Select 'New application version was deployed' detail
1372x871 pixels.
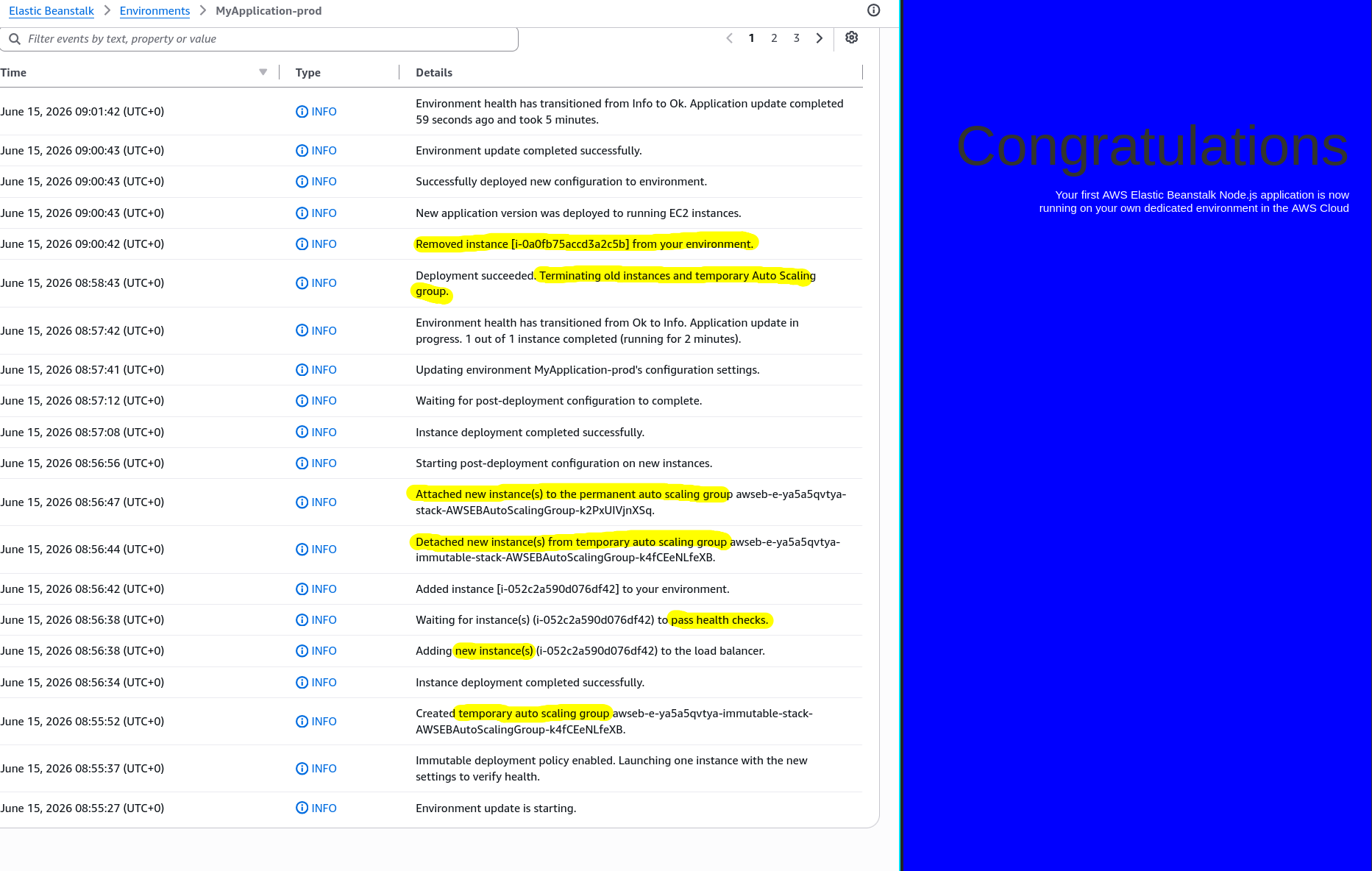[578, 213]
